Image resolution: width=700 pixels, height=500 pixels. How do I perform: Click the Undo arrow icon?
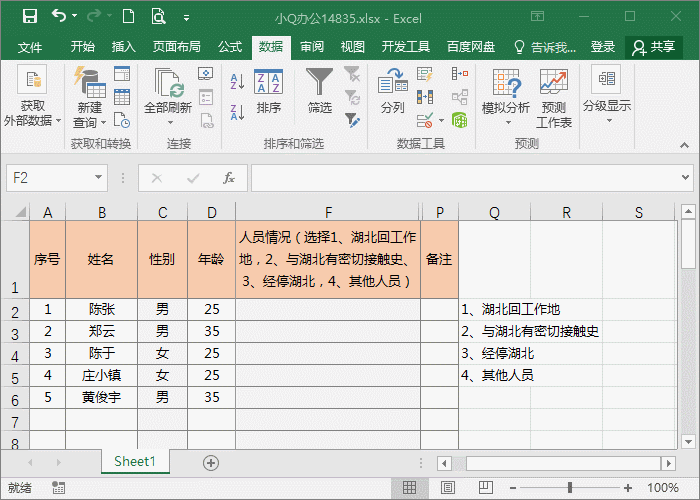pyautogui.click(x=58, y=16)
